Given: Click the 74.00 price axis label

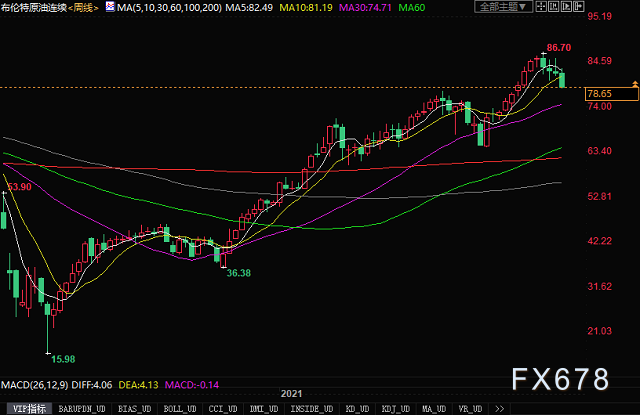Looking at the screenshot, I should pos(600,107).
